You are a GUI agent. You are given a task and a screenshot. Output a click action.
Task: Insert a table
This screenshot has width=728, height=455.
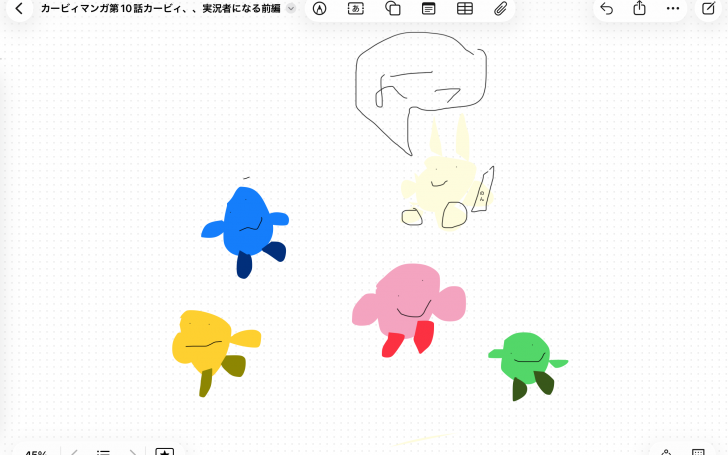coord(465,8)
